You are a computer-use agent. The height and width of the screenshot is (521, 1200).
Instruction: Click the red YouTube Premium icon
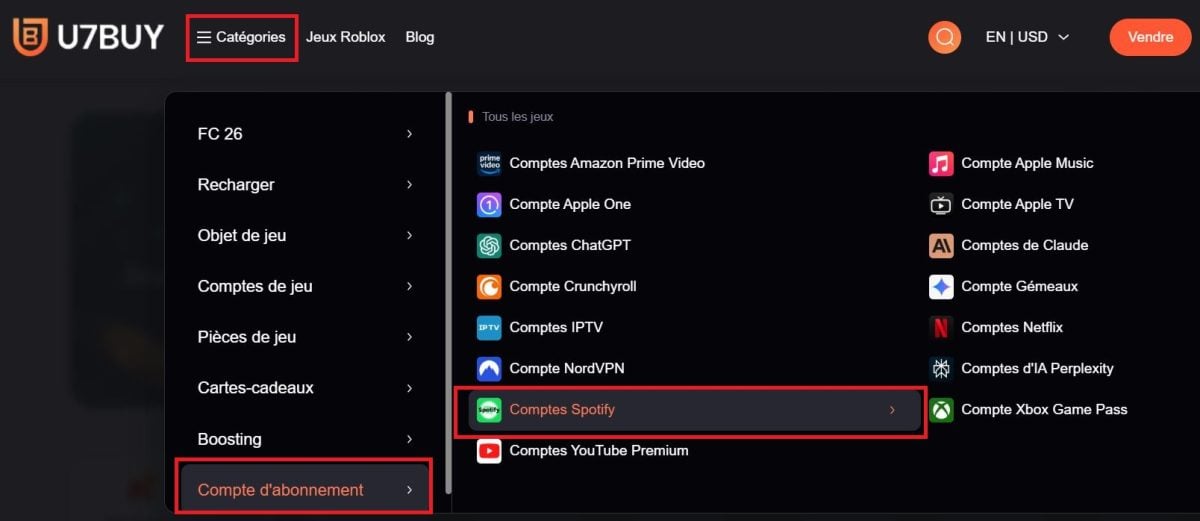[x=489, y=450]
